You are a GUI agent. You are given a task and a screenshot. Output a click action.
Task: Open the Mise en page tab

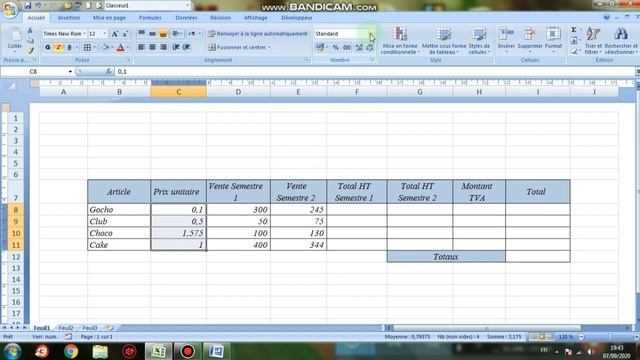pyautogui.click(x=109, y=18)
